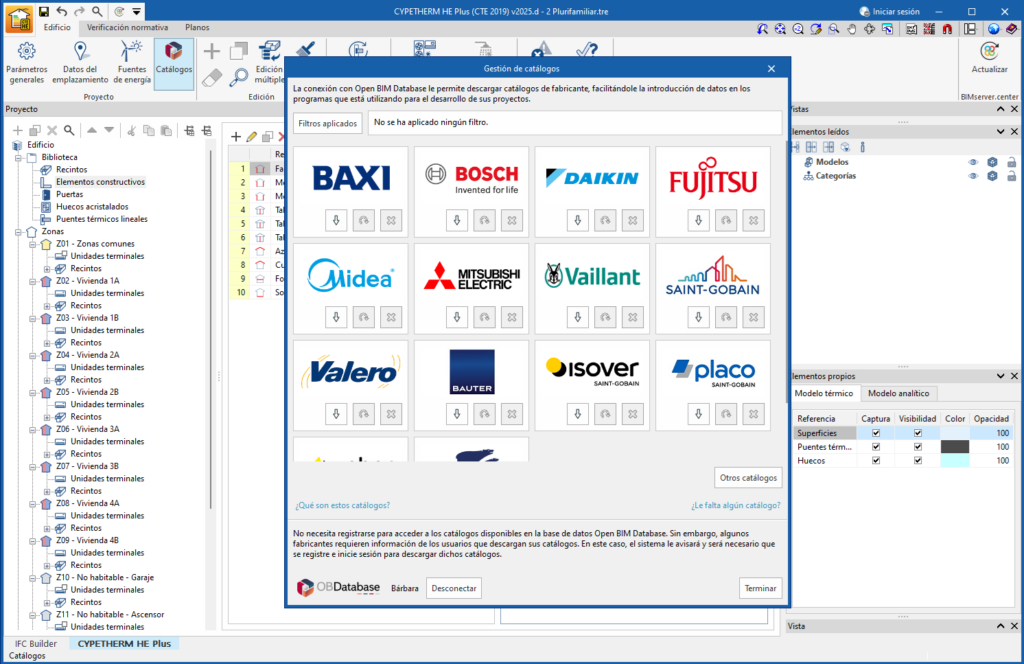This screenshot has width=1024, height=664.
Task: Toggle Visibilidad checkbox for Huecos row
Action: pyautogui.click(x=917, y=461)
